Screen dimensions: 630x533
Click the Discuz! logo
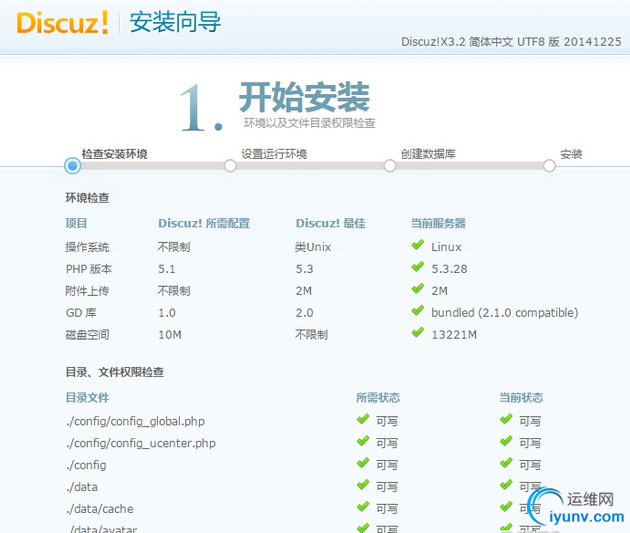tap(62, 22)
